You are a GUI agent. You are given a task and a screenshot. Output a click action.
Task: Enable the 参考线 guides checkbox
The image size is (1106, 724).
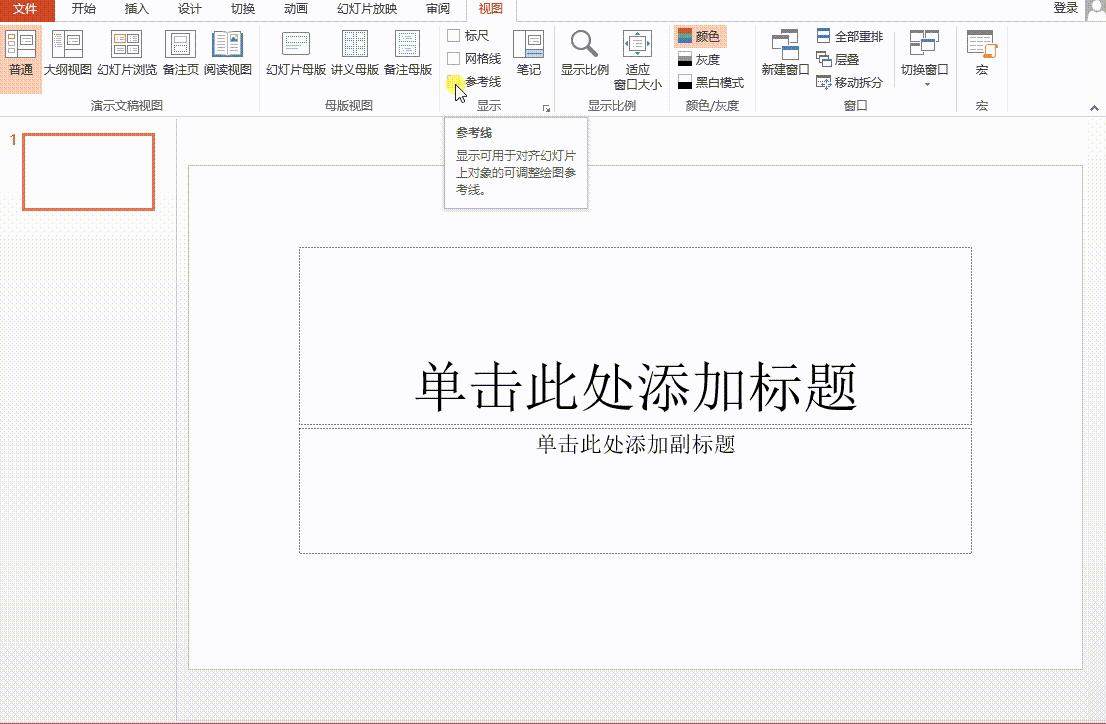[x=452, y=82]
